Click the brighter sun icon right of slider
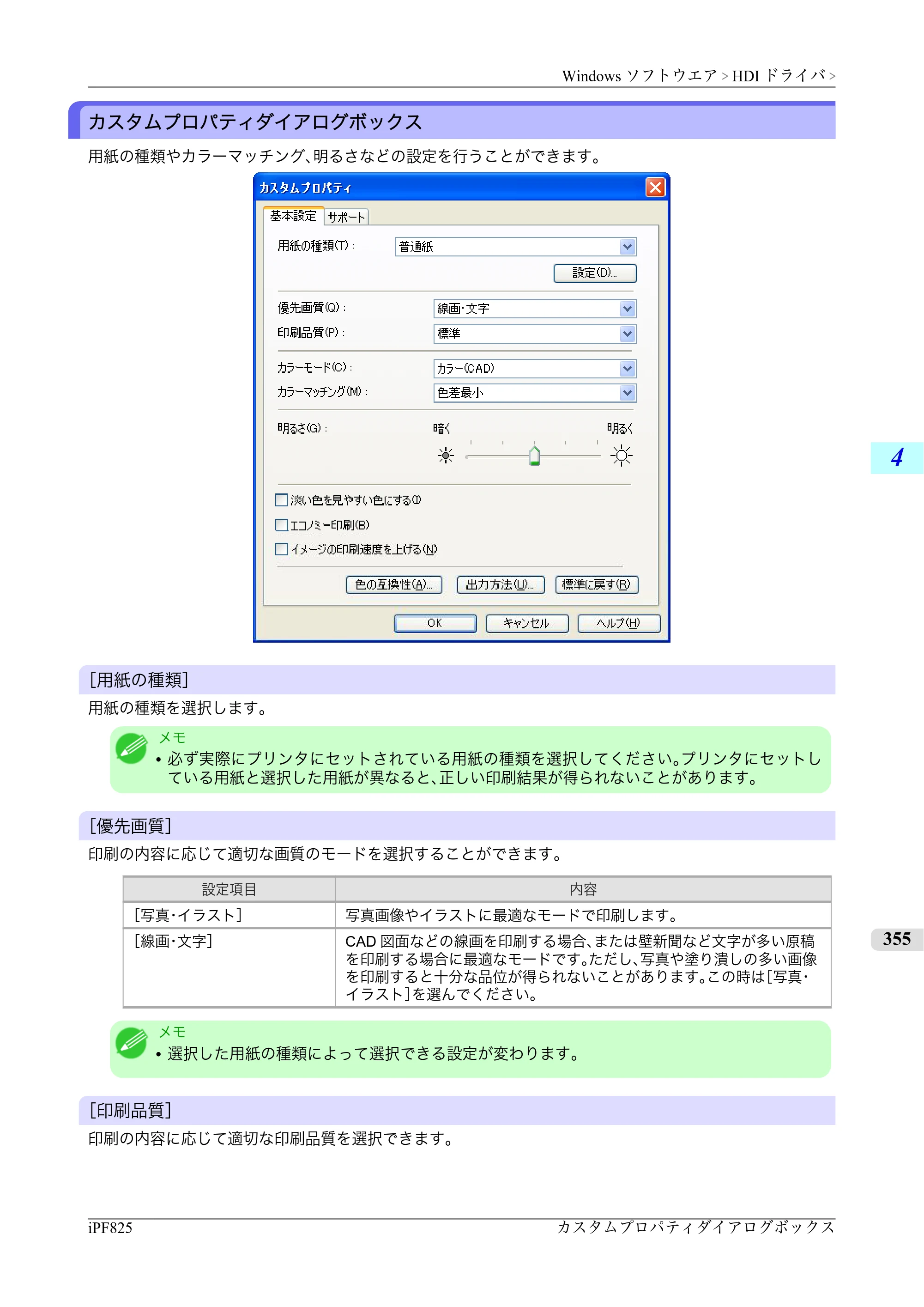Viewport: 924px width, 1307px height. (622, 456)
